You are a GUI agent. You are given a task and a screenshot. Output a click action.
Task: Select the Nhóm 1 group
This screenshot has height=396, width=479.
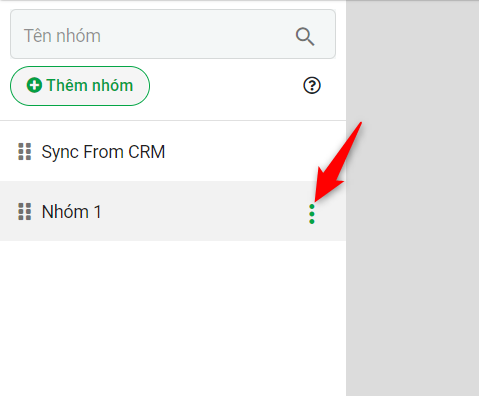coord(173,211)
